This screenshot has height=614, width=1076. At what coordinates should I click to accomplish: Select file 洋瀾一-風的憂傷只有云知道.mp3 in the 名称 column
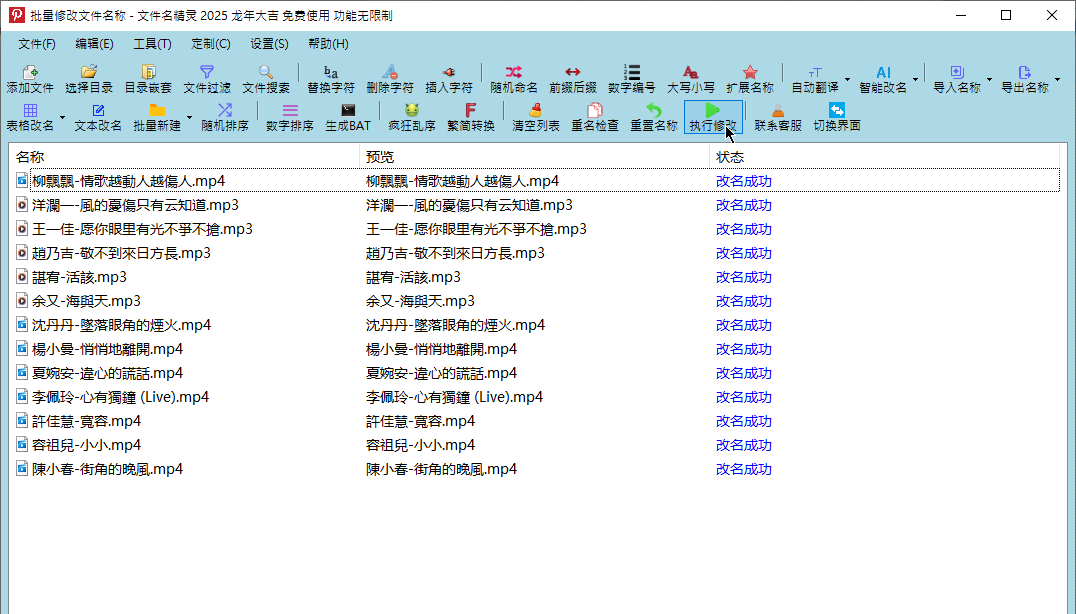click(x=135, y=205)
